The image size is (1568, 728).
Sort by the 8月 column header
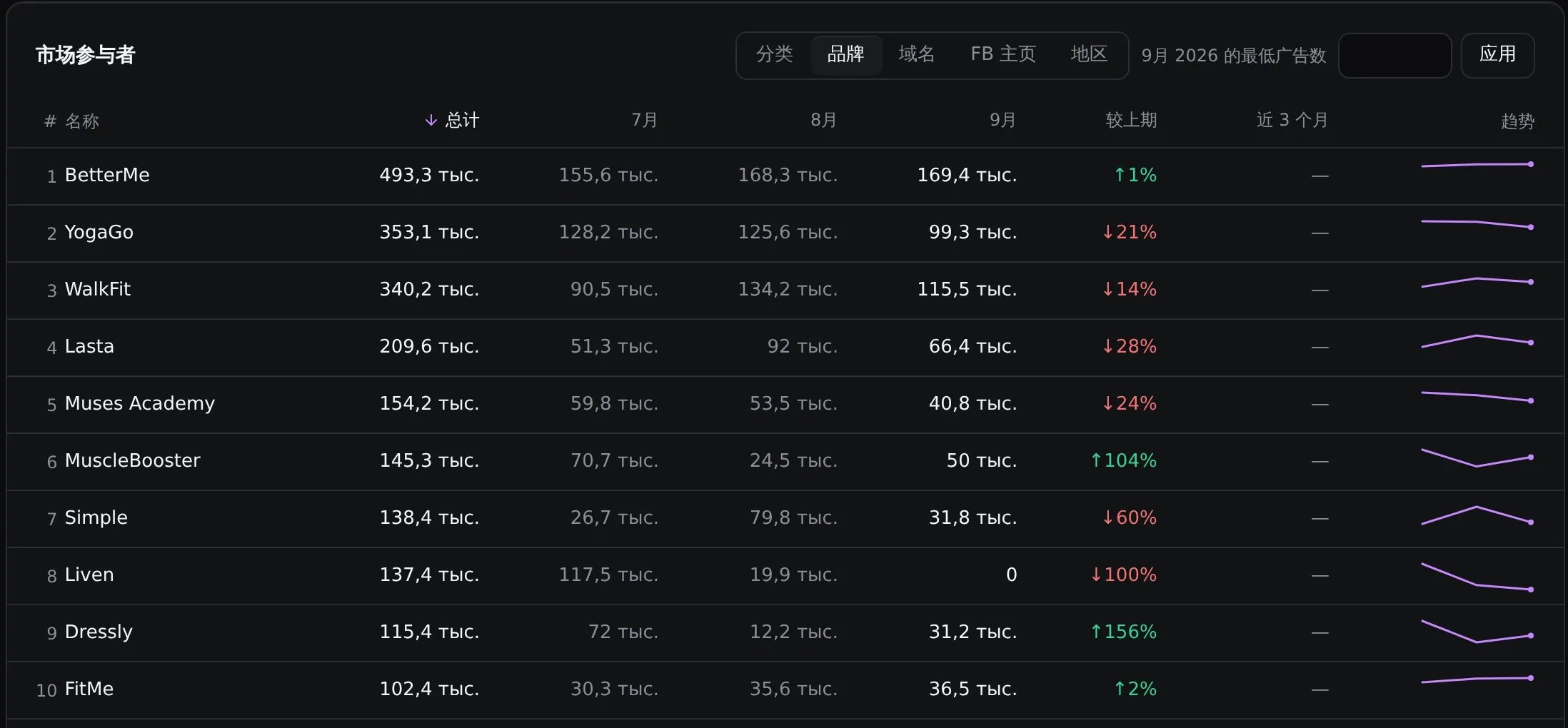tap(824, 121)
